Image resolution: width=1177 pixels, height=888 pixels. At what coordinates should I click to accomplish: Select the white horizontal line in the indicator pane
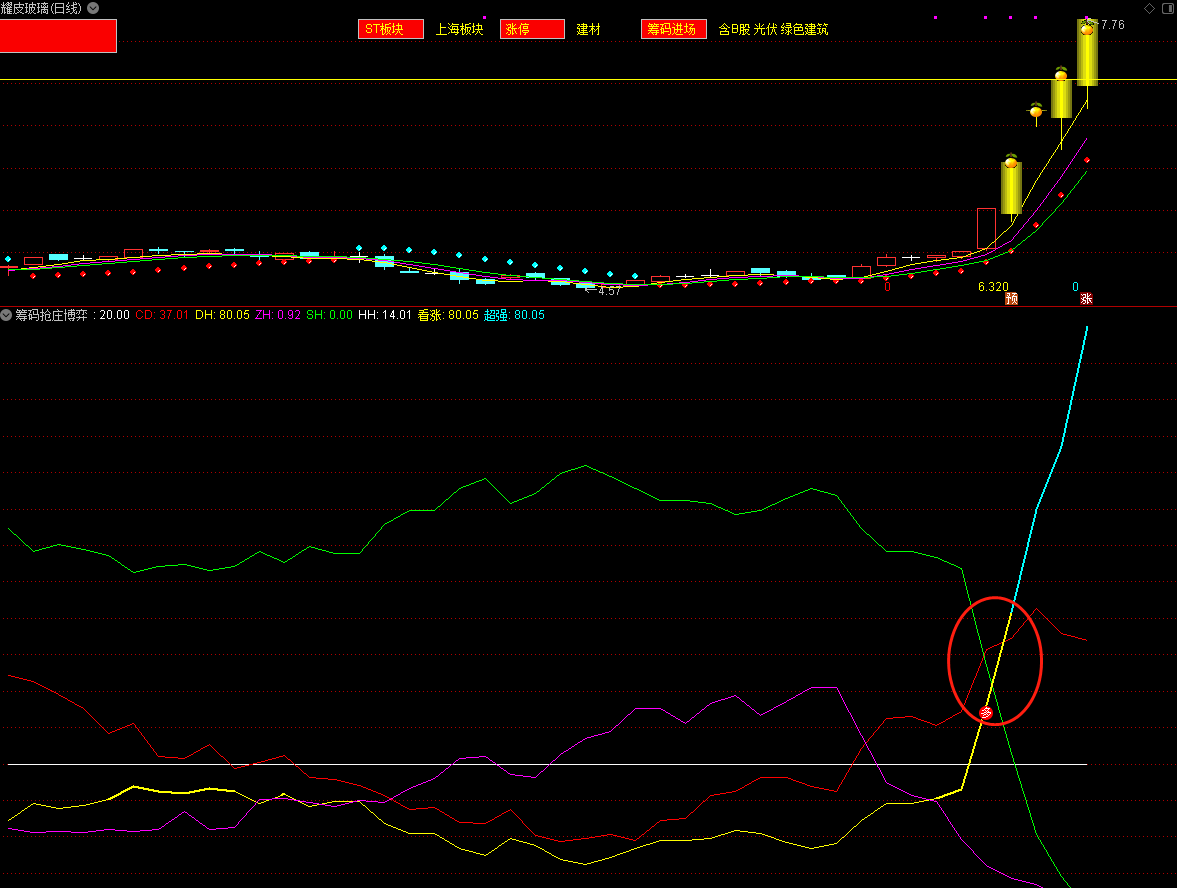click(x=547, y=764)
